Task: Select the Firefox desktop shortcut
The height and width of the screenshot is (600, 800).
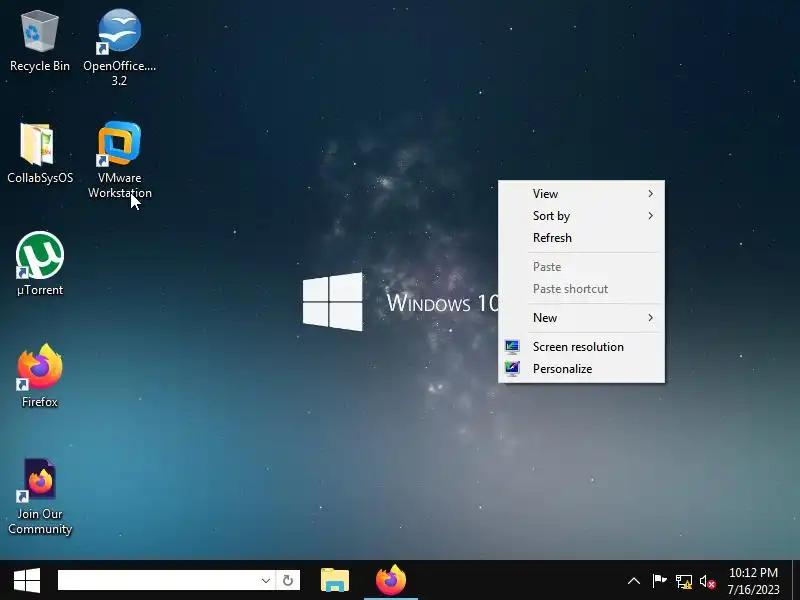Action: click(40, 376)
